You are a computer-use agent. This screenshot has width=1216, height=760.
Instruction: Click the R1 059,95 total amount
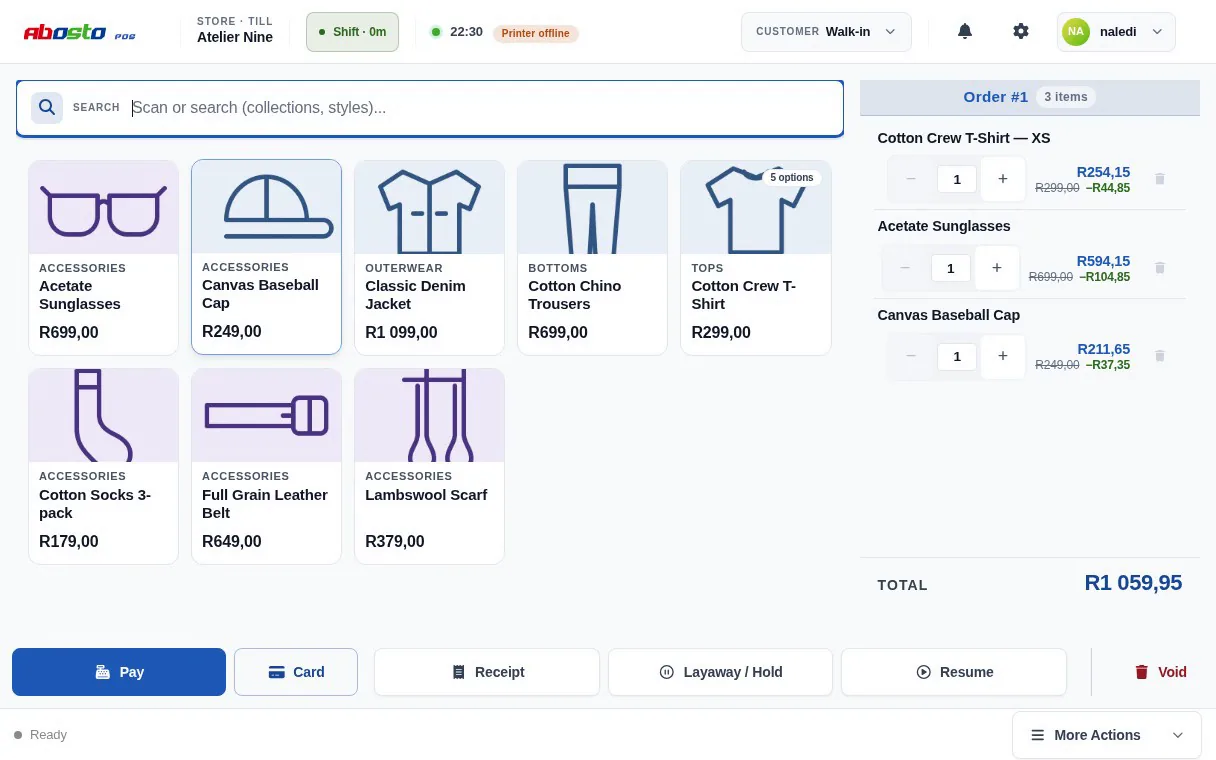click(1133, 583)
